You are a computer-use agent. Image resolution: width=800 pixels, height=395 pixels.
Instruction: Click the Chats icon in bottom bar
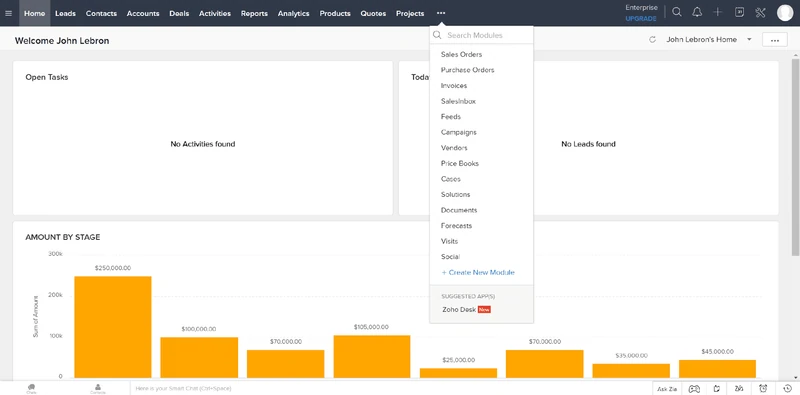click(32, 389)
